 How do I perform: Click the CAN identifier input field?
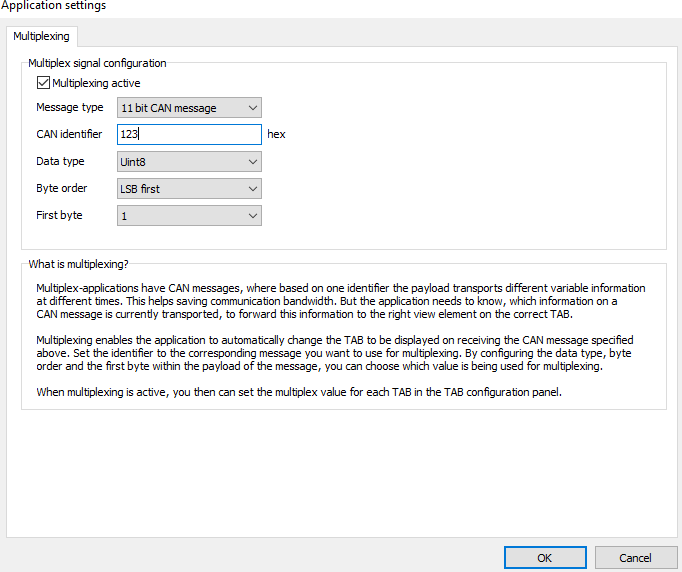[189, 134]
